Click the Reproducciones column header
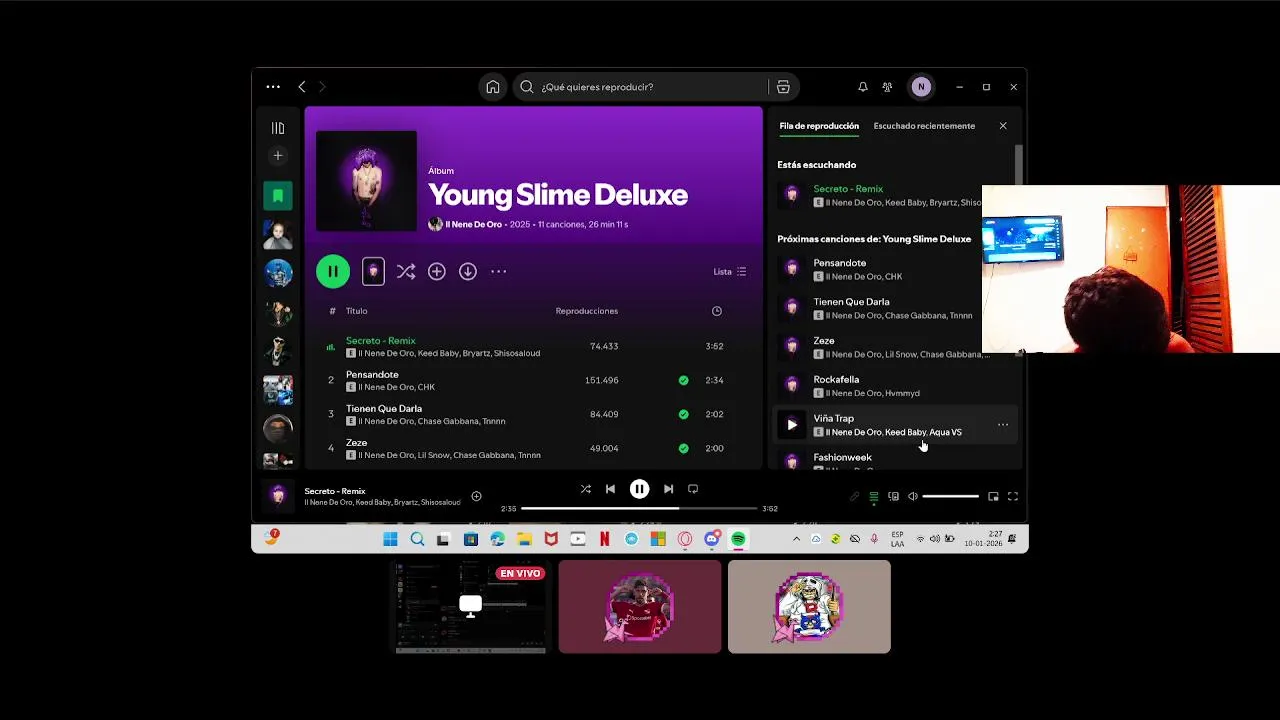The height and width of the screenshot is (720, 1280). click(587, 311)
